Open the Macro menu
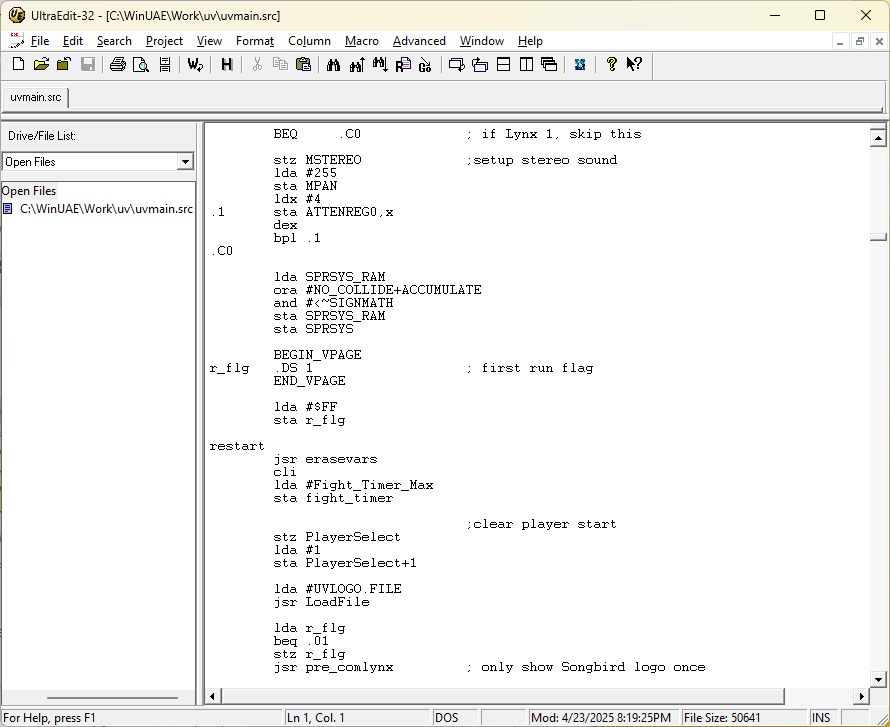890x727 pixels. click(362, 41)
